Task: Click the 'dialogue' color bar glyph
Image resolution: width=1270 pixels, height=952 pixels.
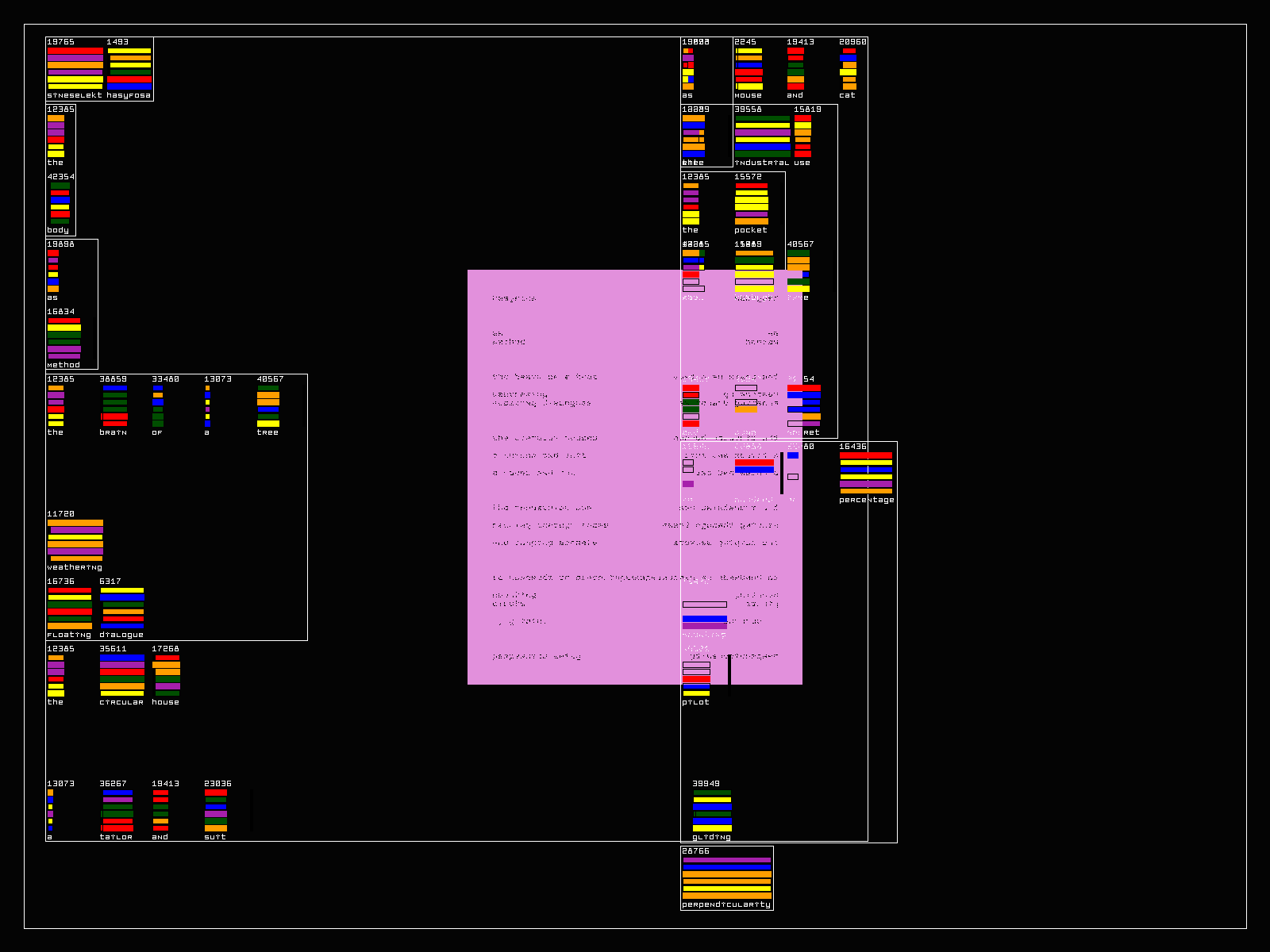Action: (x=122, y=608)
